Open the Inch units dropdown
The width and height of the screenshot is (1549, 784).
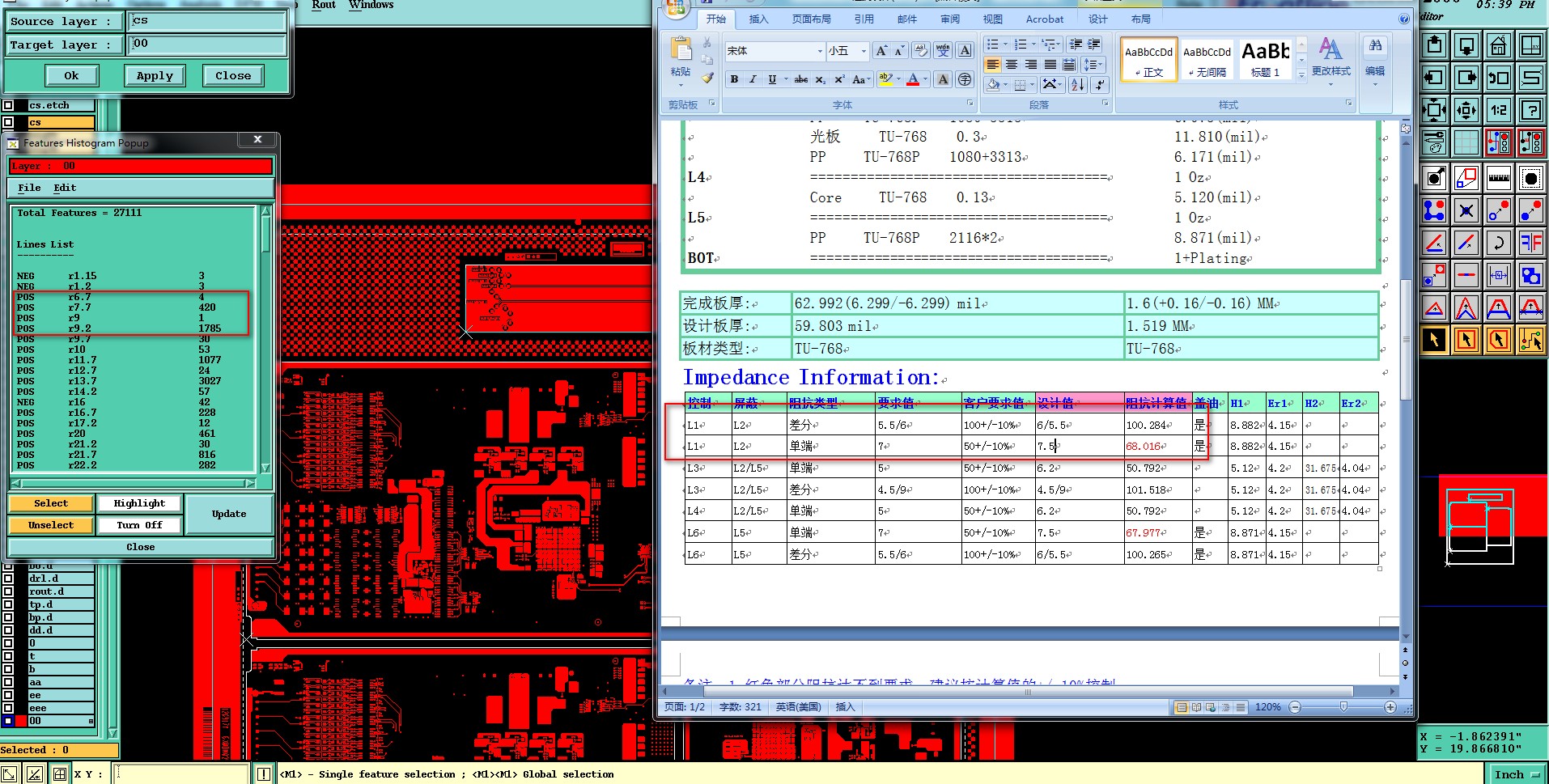pyautogui.click(x=1516, y=774)
